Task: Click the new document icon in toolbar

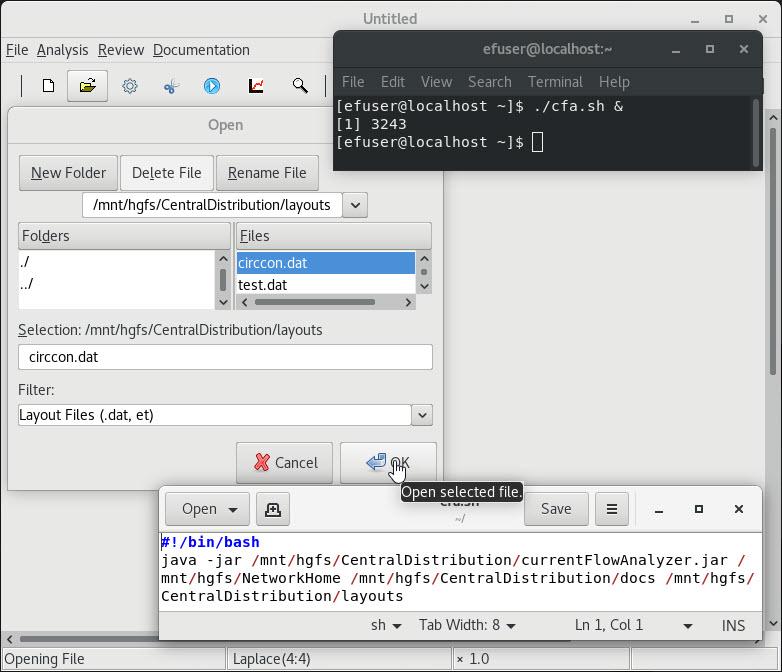Action: click(48, 87)
